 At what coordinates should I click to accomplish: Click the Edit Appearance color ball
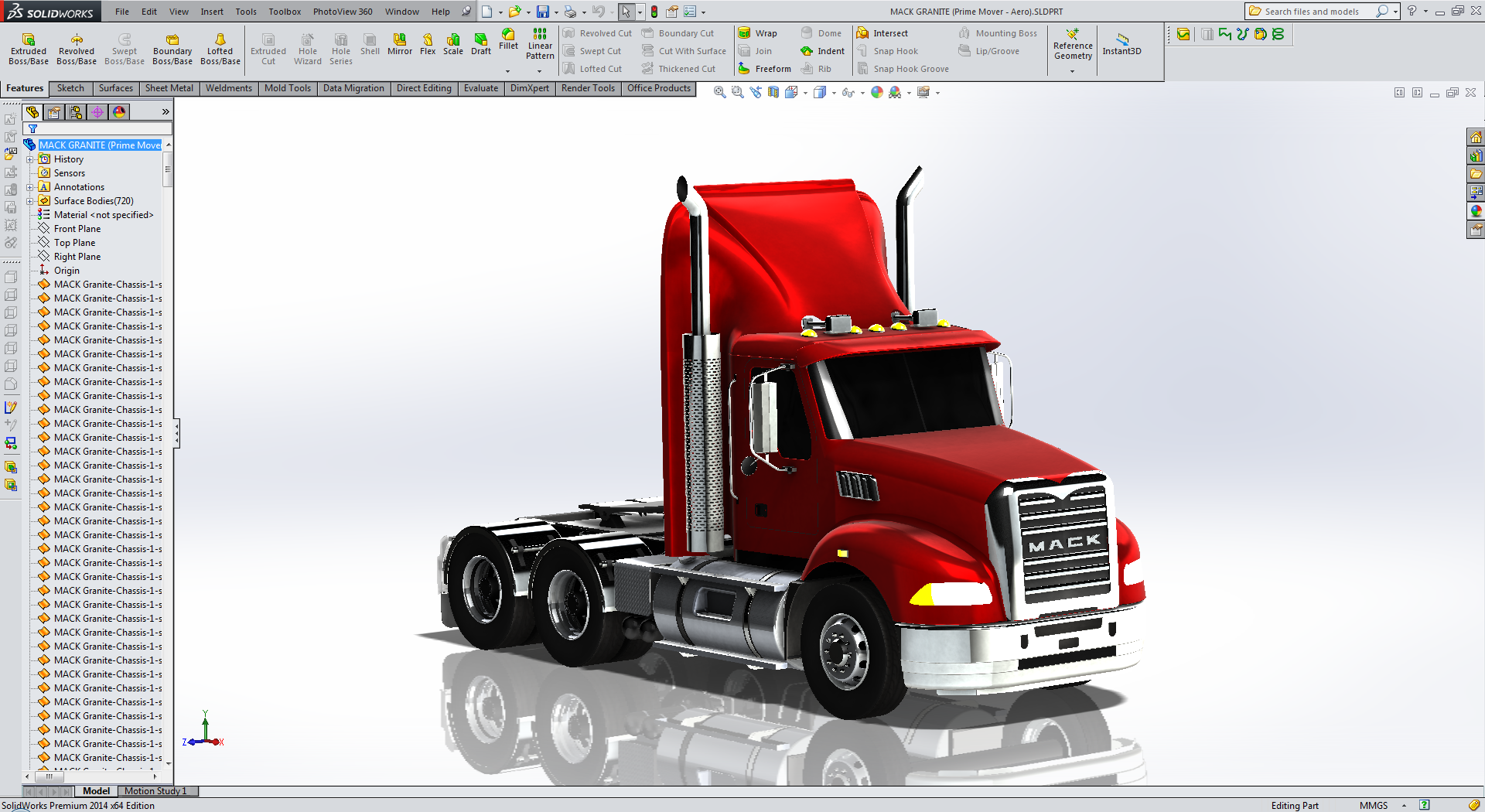pos(876,92)
